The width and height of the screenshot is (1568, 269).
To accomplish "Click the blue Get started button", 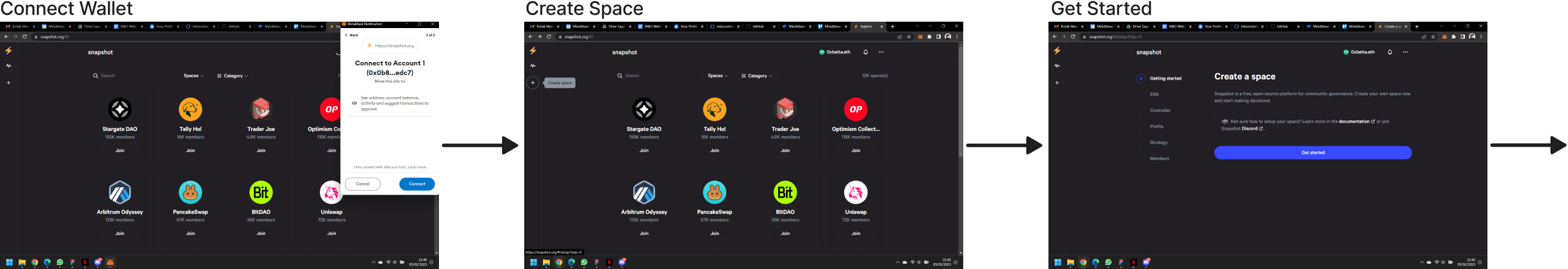I will click(1312, 153).
